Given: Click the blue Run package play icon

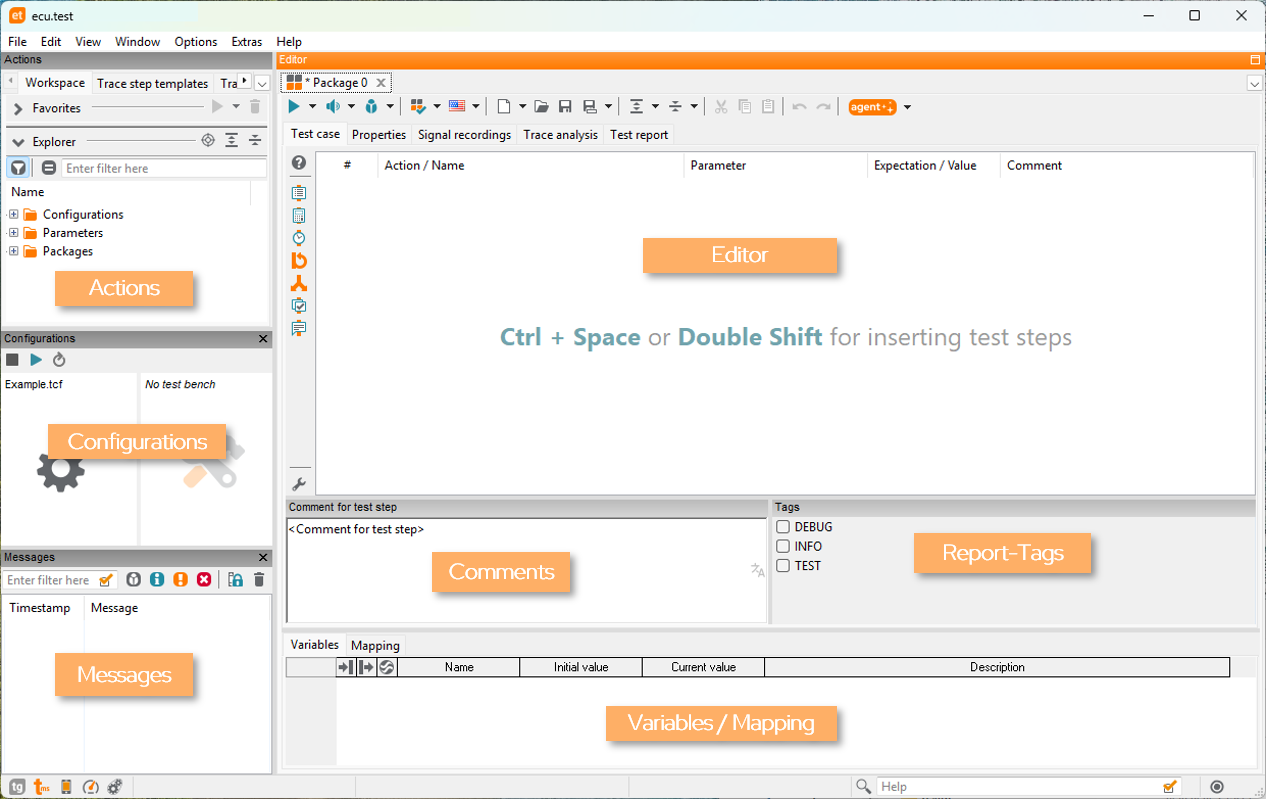Looking at the screenshot, I should coord(295,106).
